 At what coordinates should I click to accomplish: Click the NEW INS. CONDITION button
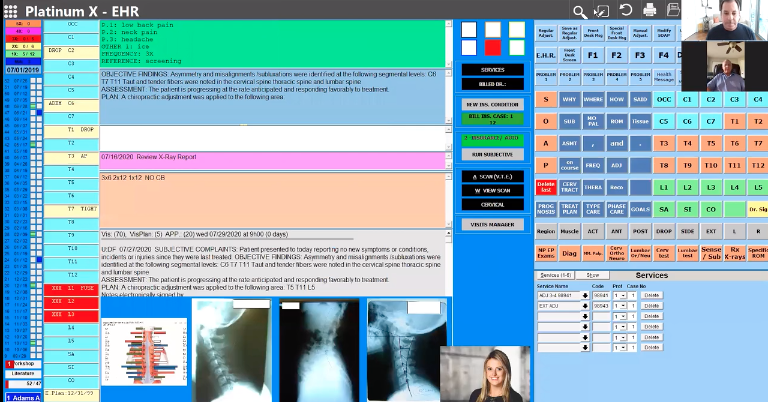[493, 105]
